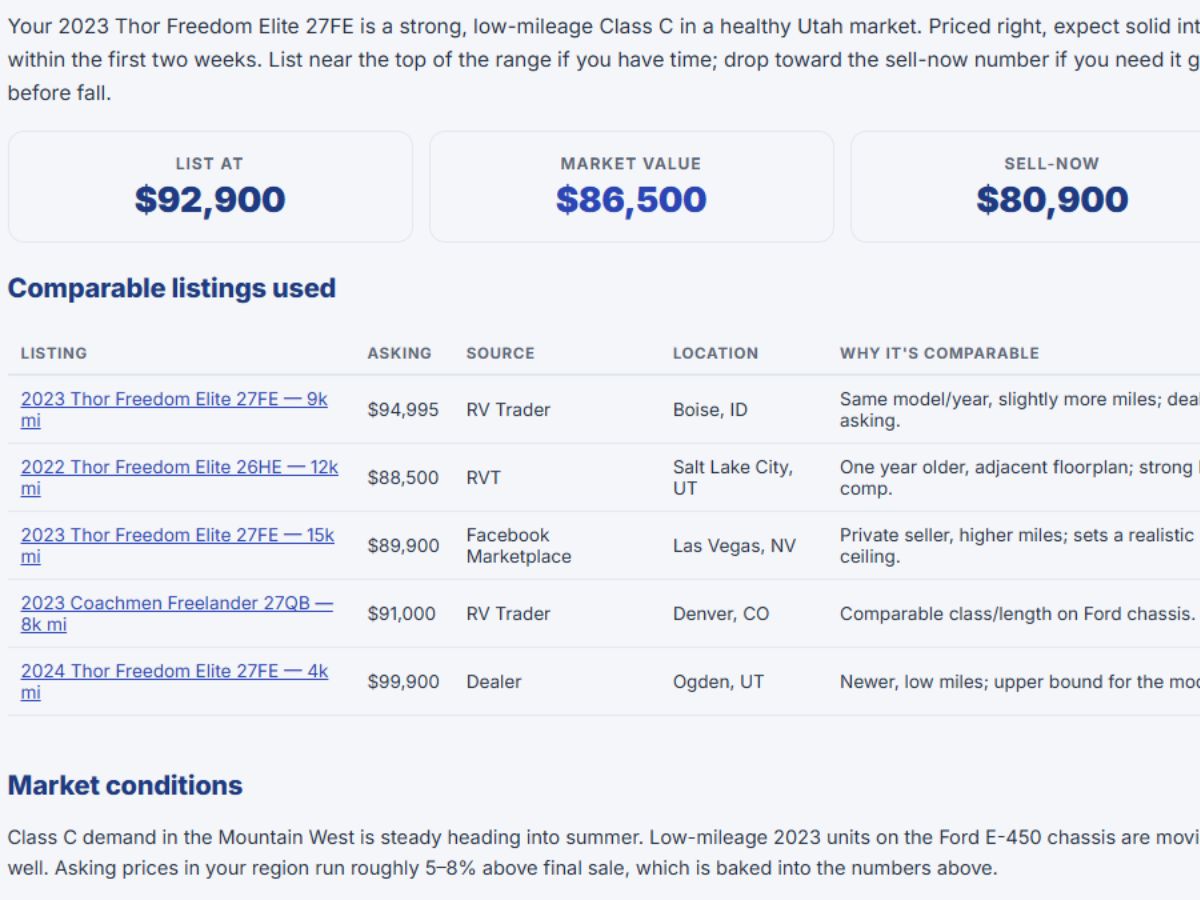Click the WHY IT'S COMPARABLE column header
The width and height of the screenshot is (1200, 900).
pos(939,353)
